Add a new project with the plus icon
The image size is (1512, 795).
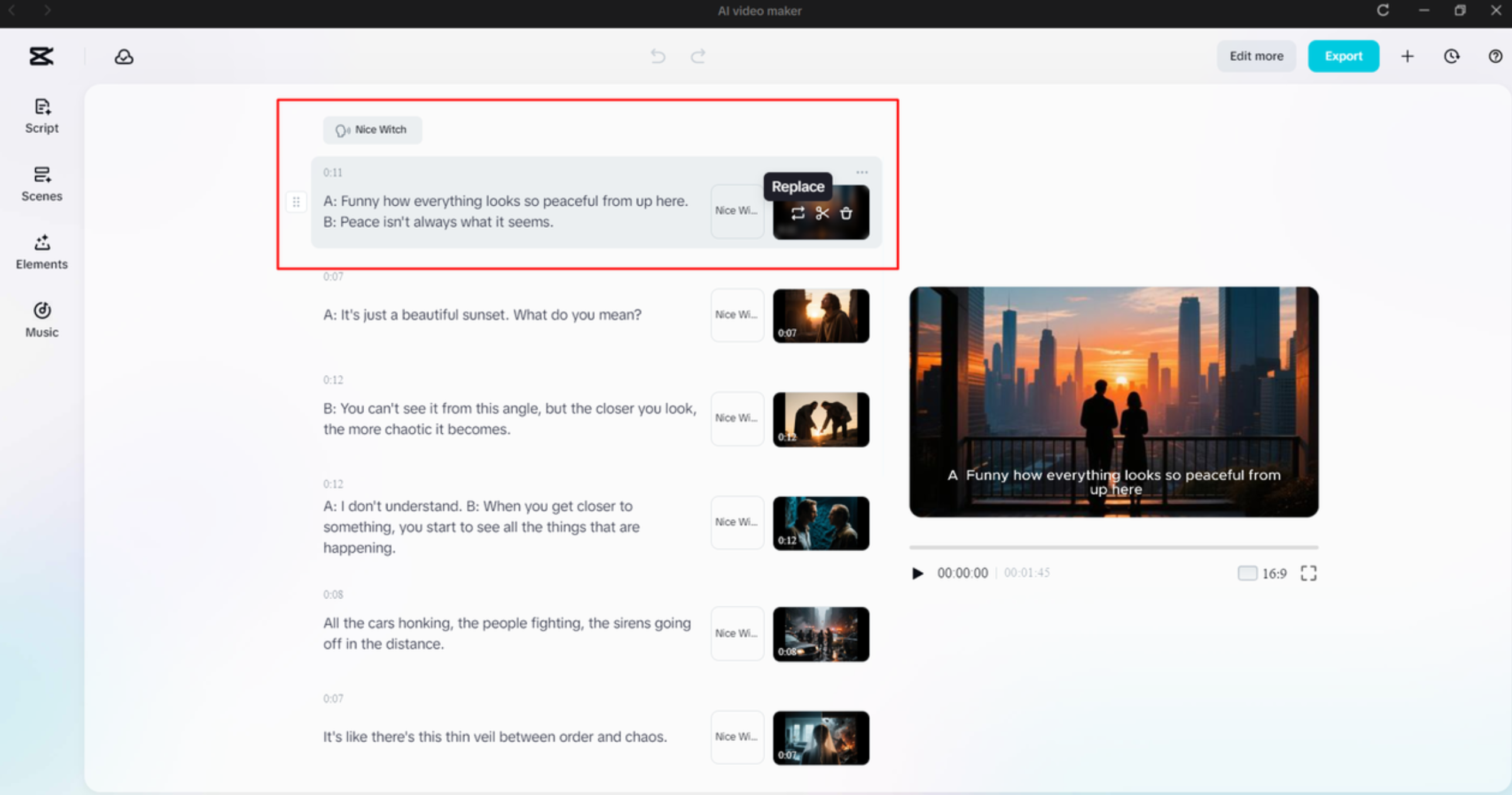[x=1408, y=56]
